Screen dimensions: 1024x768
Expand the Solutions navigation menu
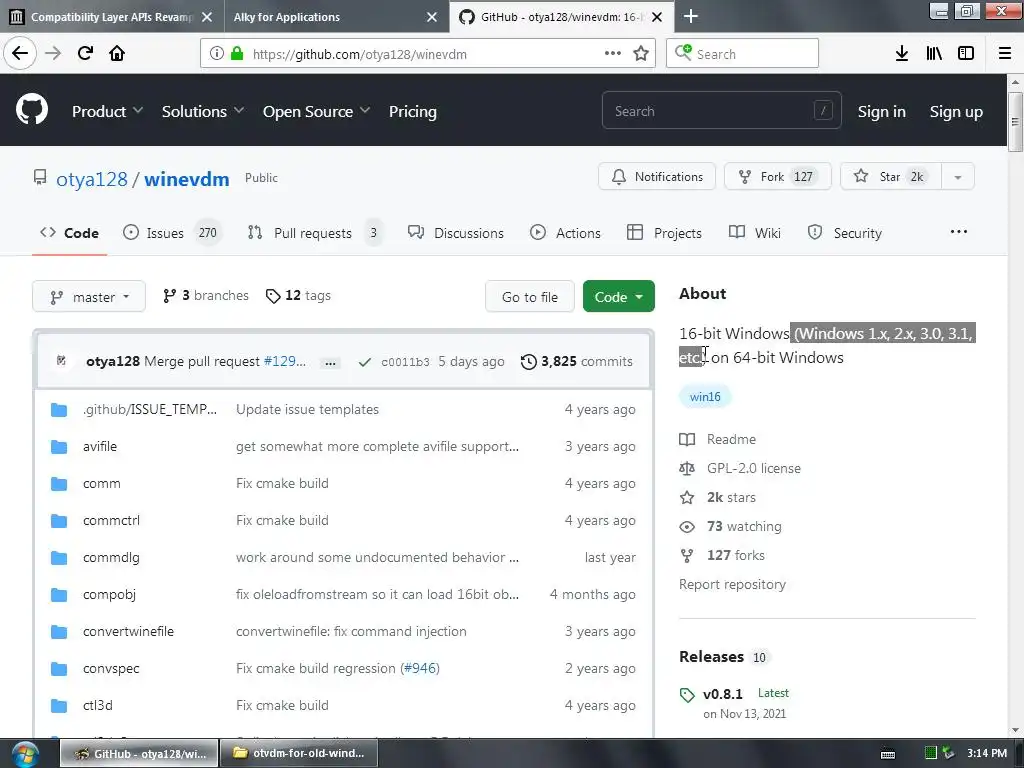(202, 112)
